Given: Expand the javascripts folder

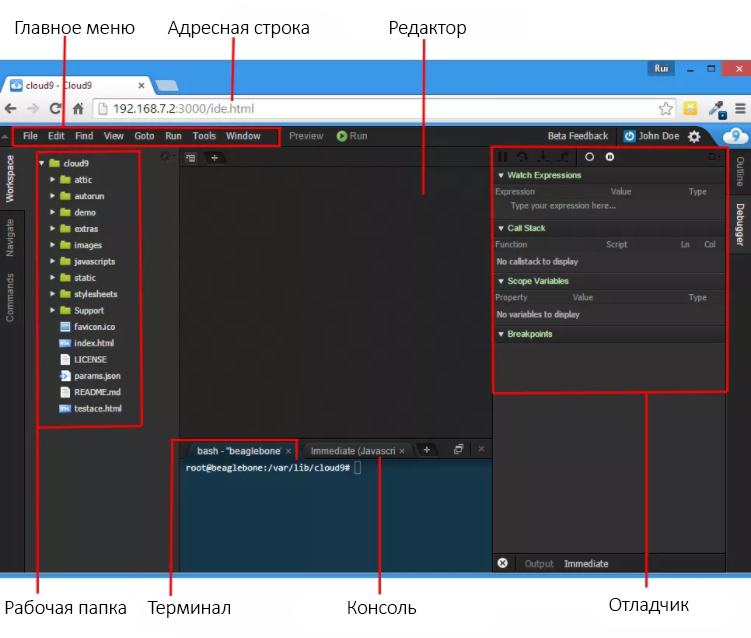Looking at the screenshot, I should click(53, 262).
